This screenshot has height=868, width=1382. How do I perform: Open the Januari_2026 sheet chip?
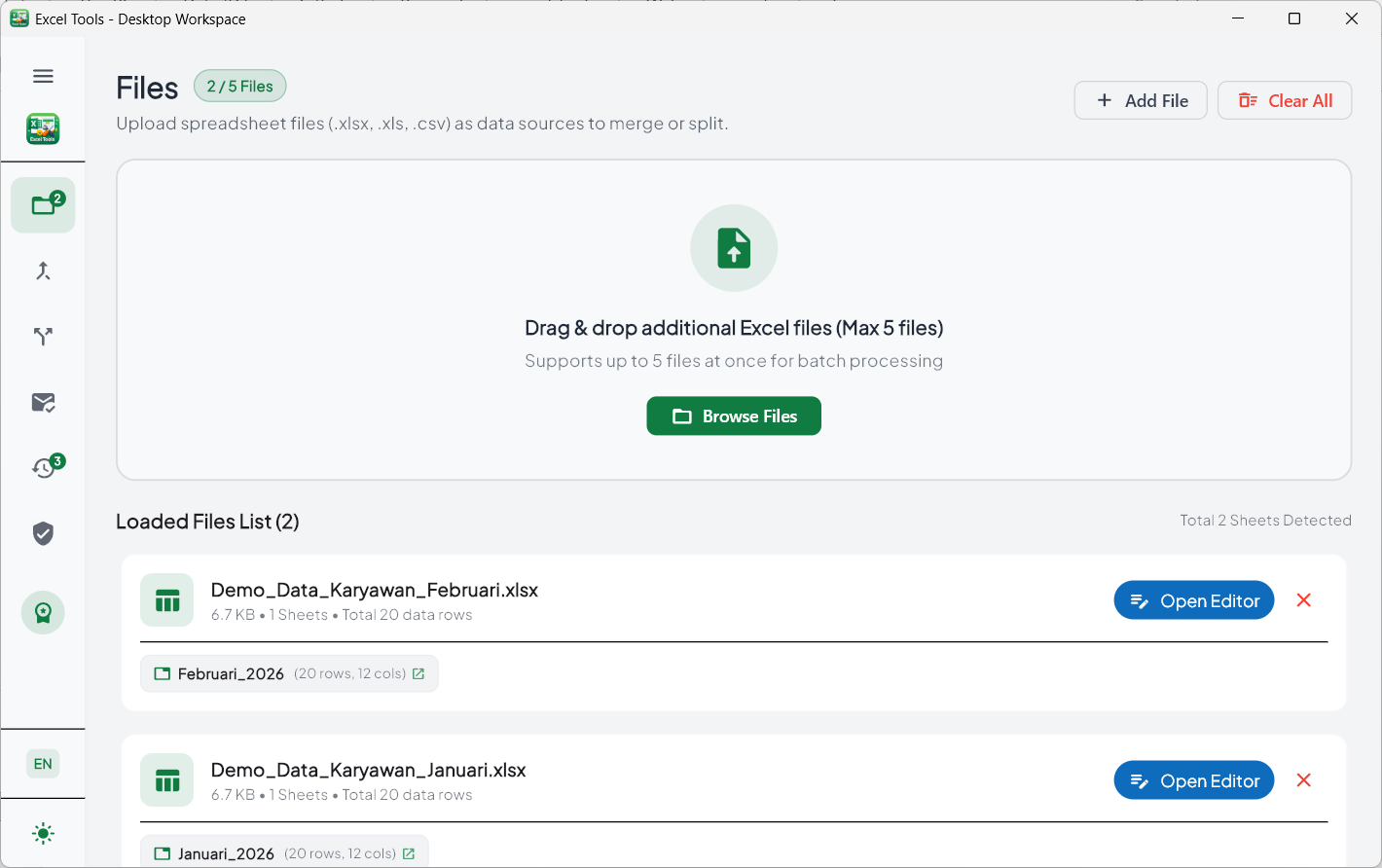pyautogui.click(x=284, y=853)
